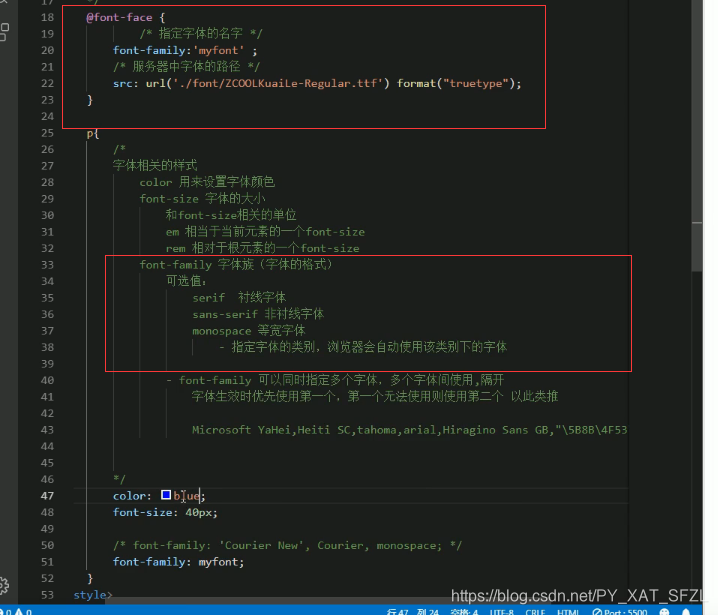The height and width of the screenshot is (615, 718).
Task: Click the 'p{' selector on line 25
Action: point(93,133)
